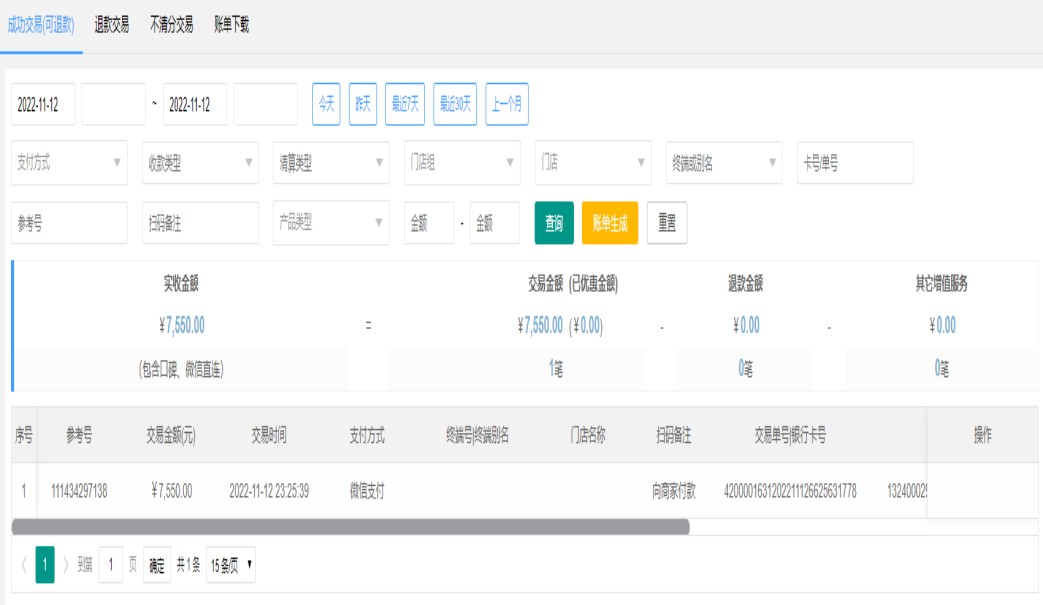
Task: Open the 产品类型 dropdown
Action: 331,223
